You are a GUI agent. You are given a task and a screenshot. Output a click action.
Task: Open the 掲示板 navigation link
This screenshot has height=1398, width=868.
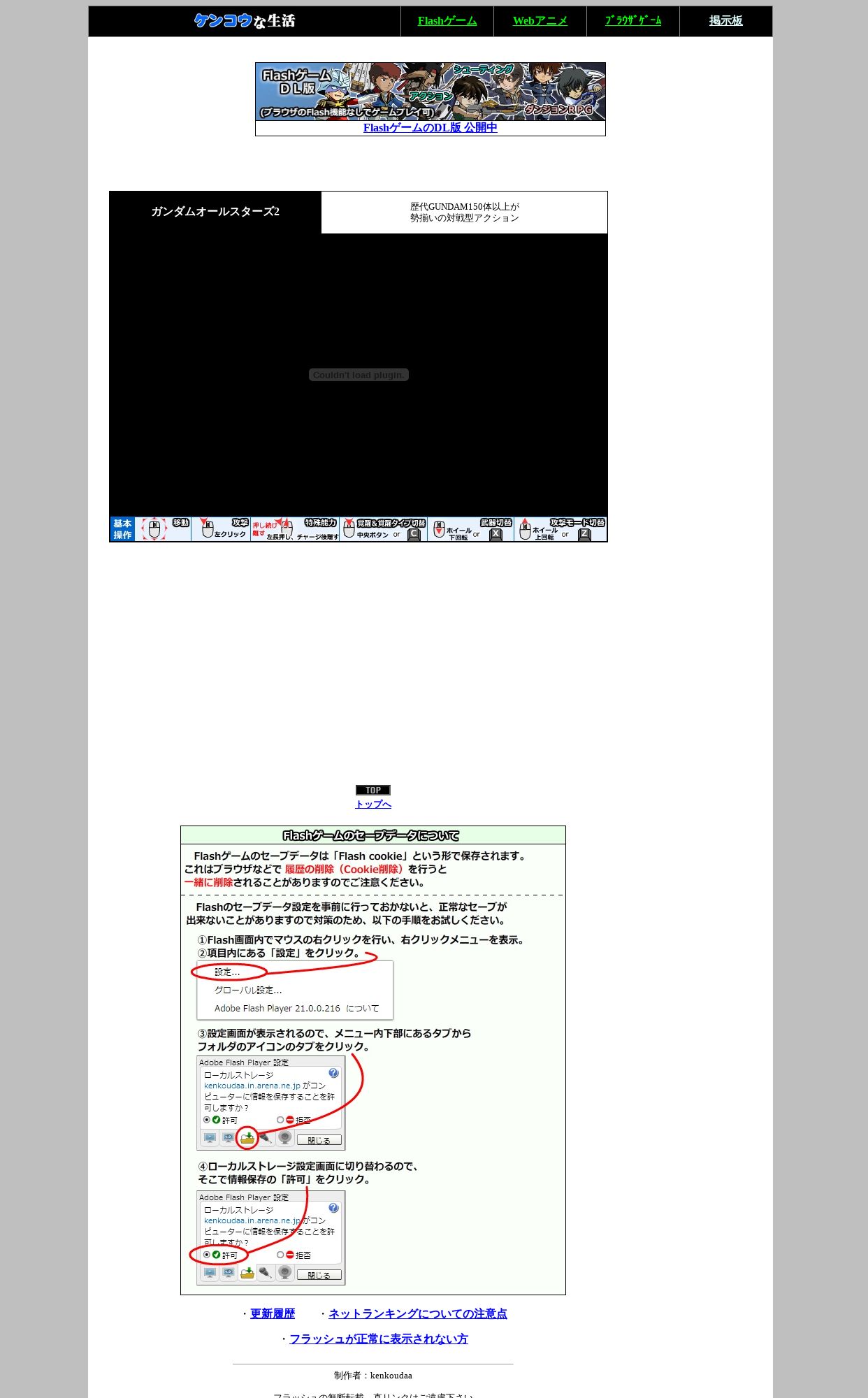[x=726, y=21]
